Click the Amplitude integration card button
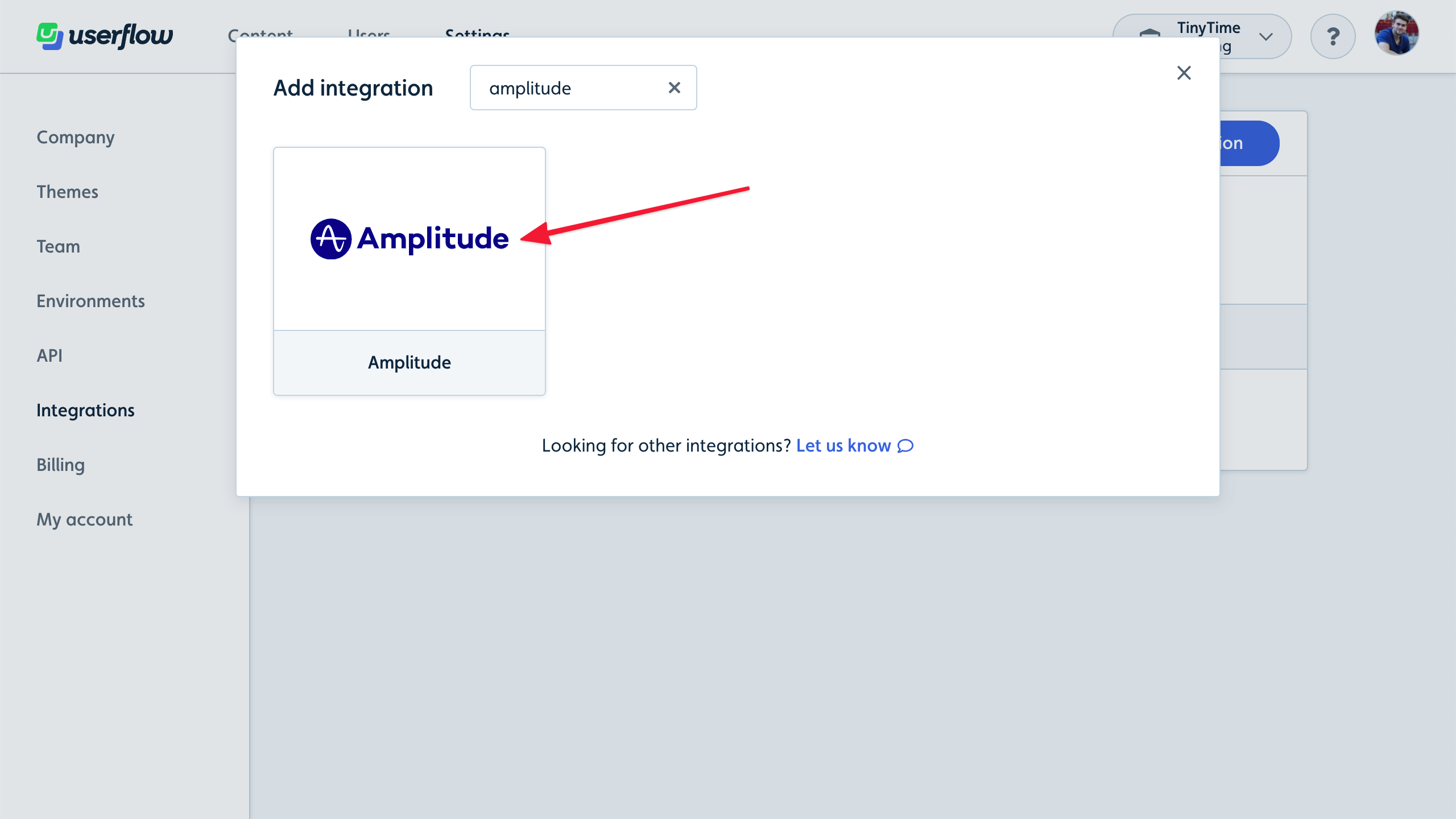 pyautogui.click(x=409, y=271)
